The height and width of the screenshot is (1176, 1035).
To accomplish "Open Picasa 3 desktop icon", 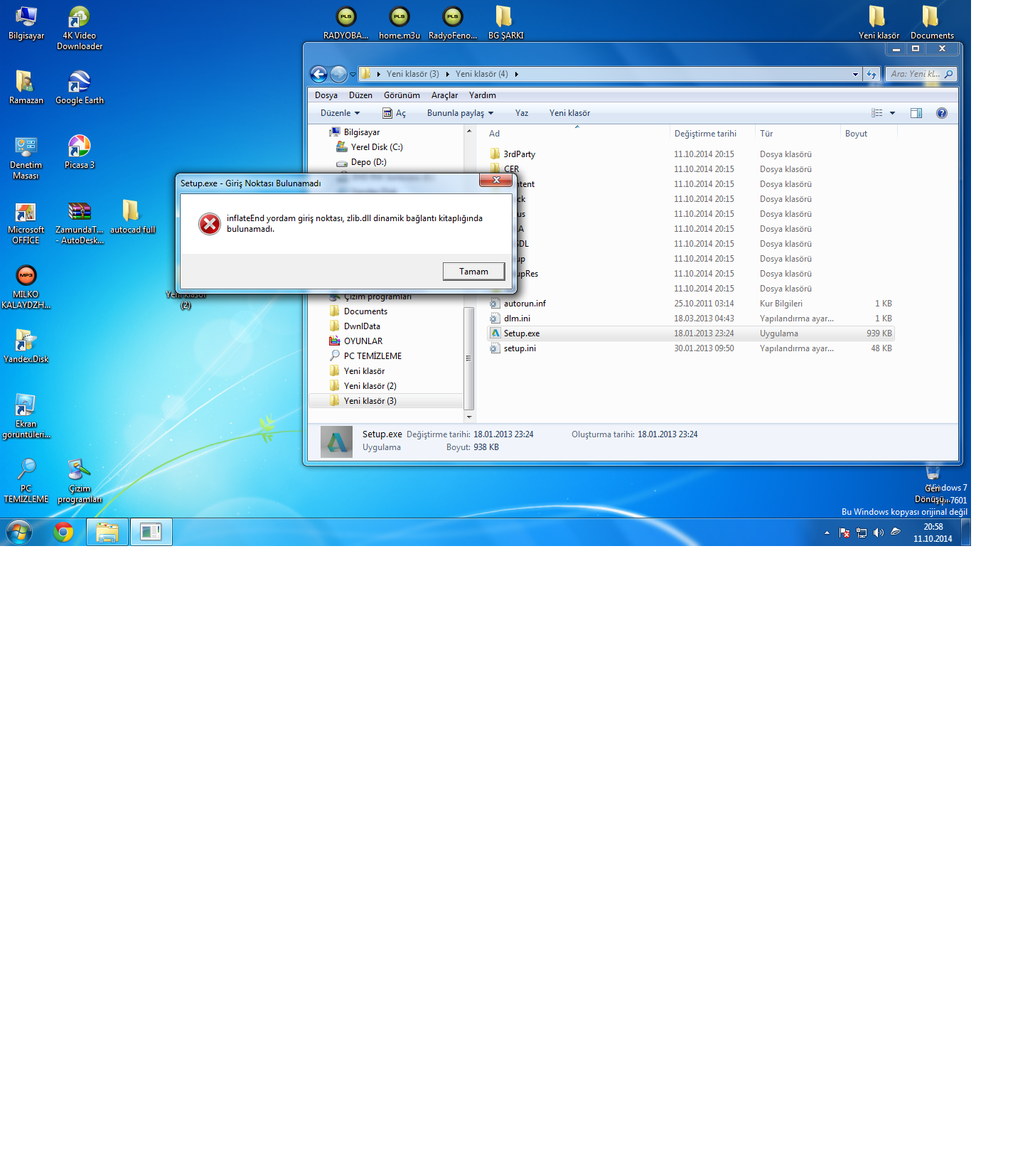I will (x=79, y=148).
